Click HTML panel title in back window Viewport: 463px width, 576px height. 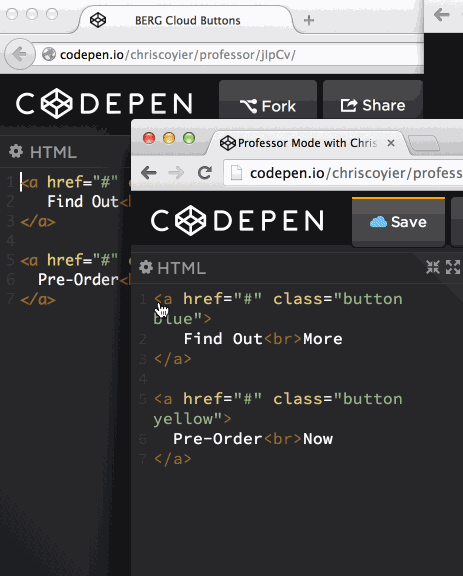(x=54, y=152)
